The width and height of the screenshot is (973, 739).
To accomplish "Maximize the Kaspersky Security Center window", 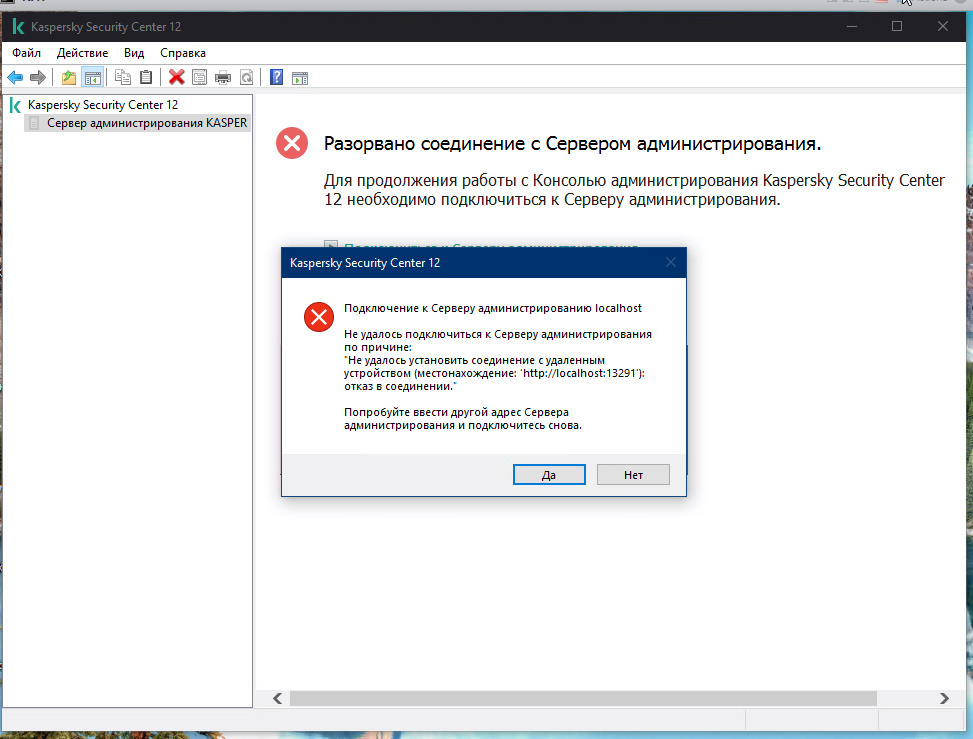I will pos(897,26).
